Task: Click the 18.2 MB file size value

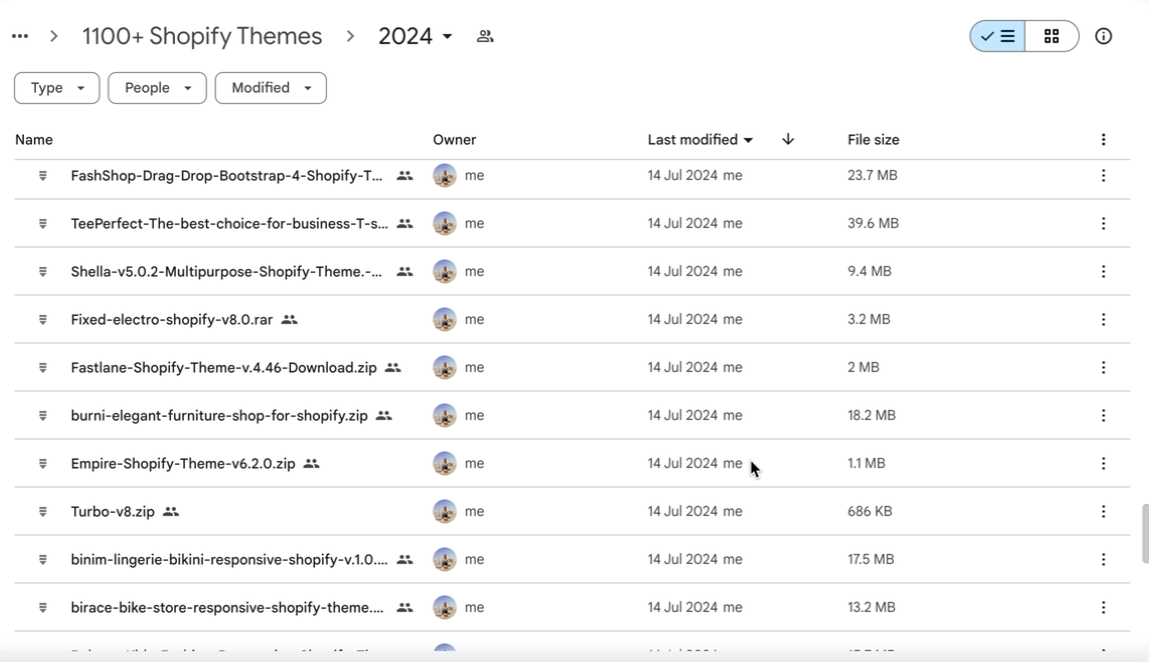Action: click(x=871, y=416)
